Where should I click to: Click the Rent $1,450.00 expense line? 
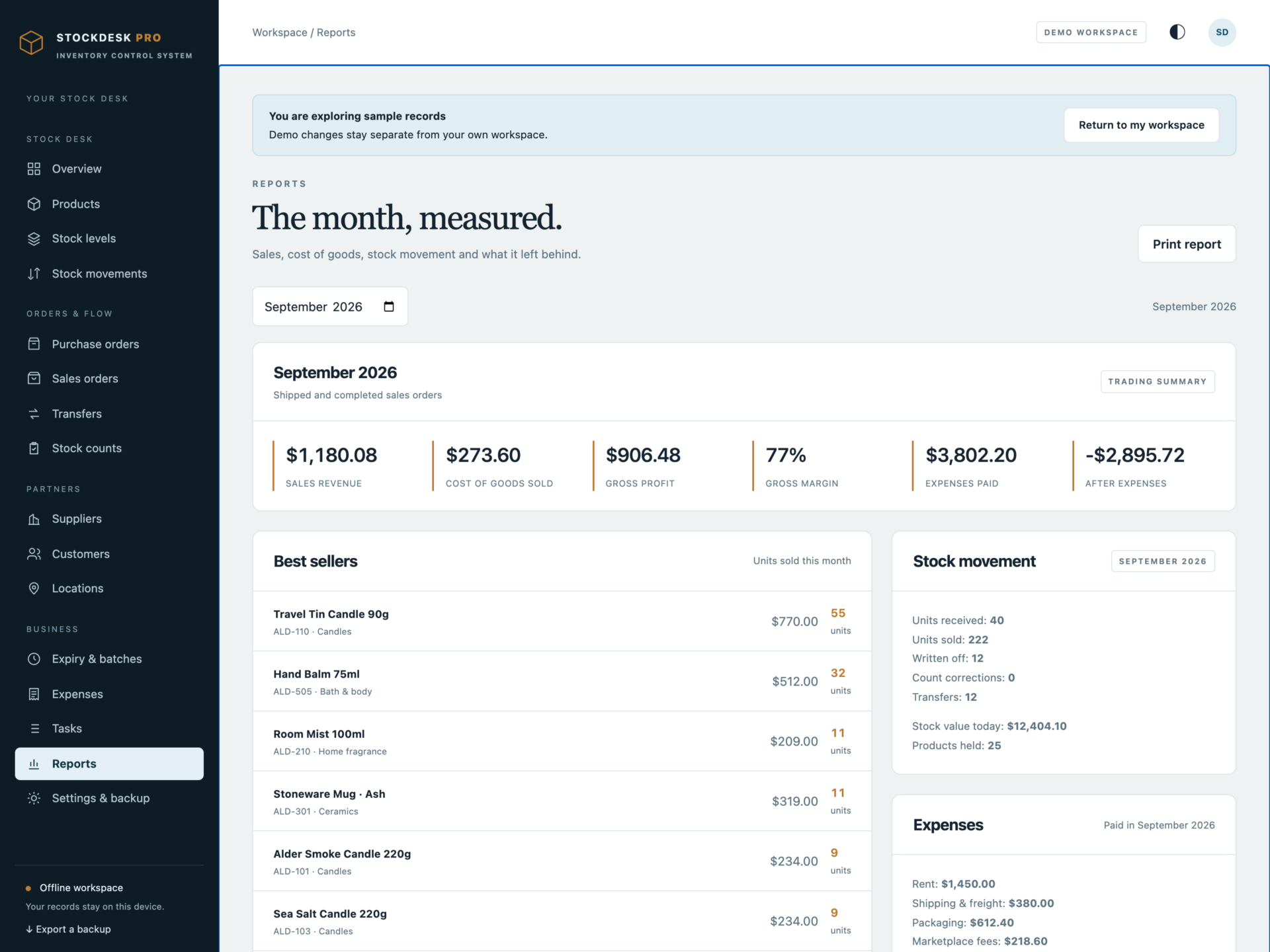954,884
